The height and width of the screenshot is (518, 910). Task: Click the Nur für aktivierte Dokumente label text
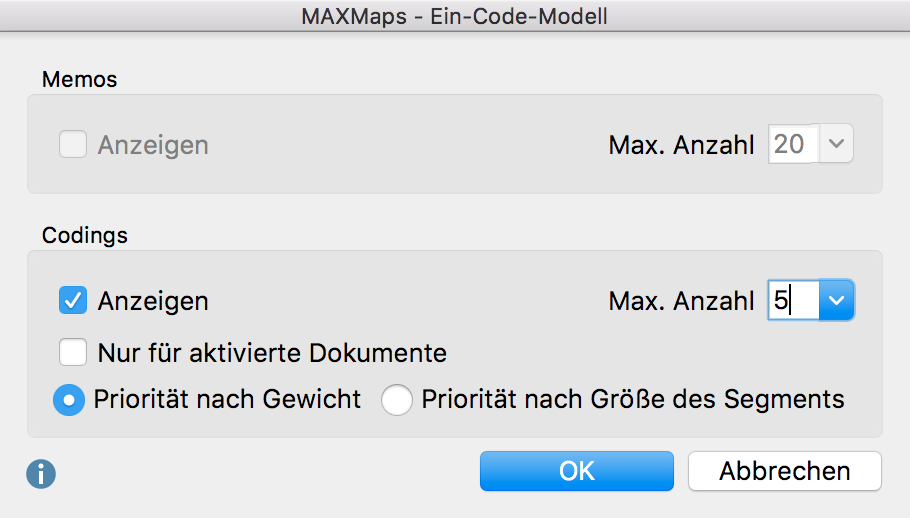click(272, 353)
